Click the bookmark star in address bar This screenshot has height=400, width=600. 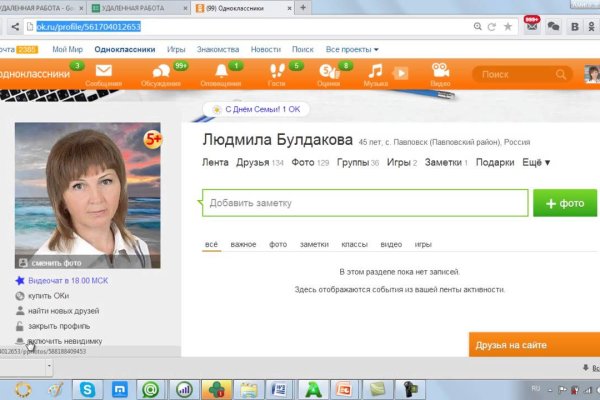pos(508,26)
